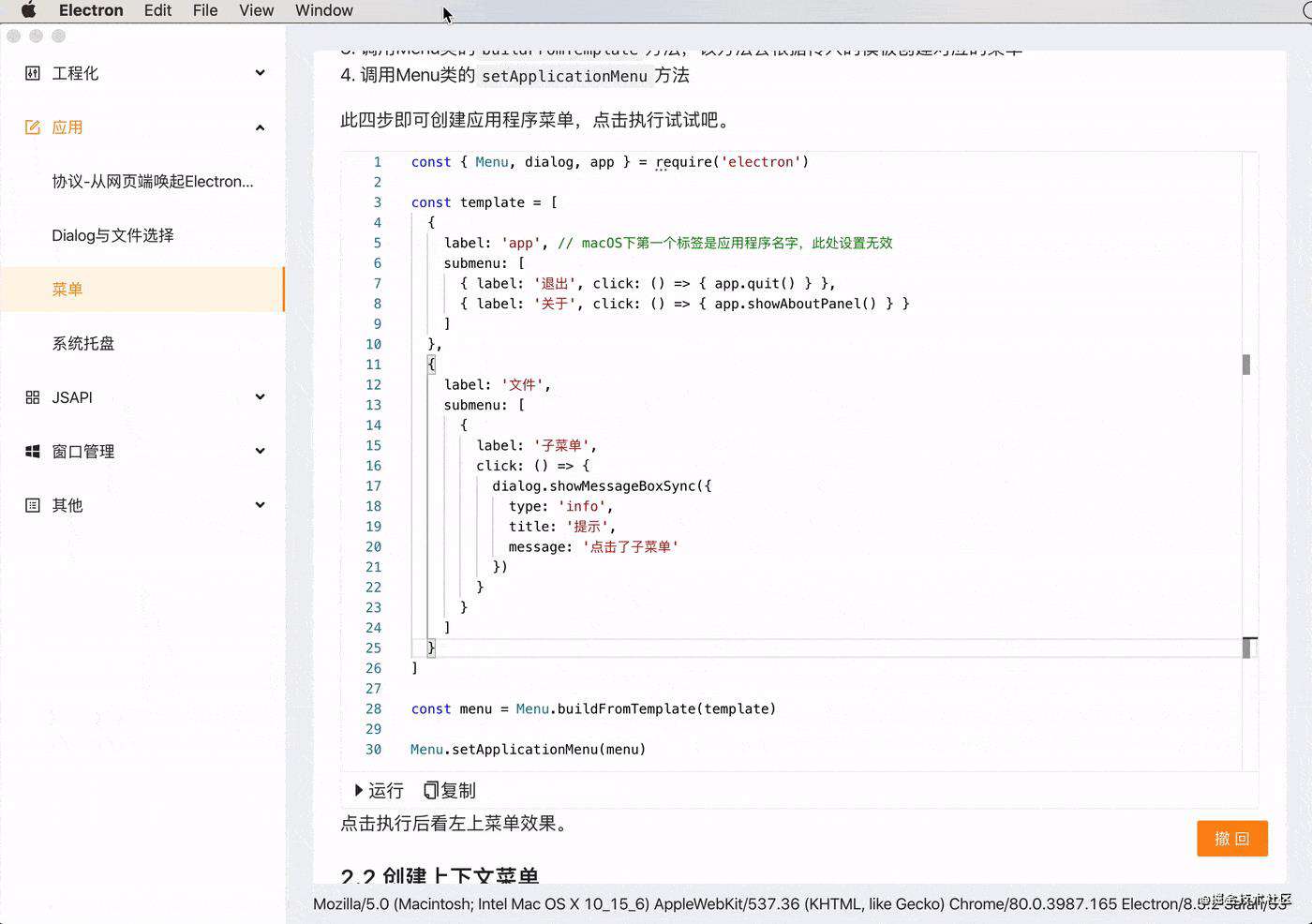Open the File menu
This screenshot has height=924, width=1312.
(x=205, y=10)
